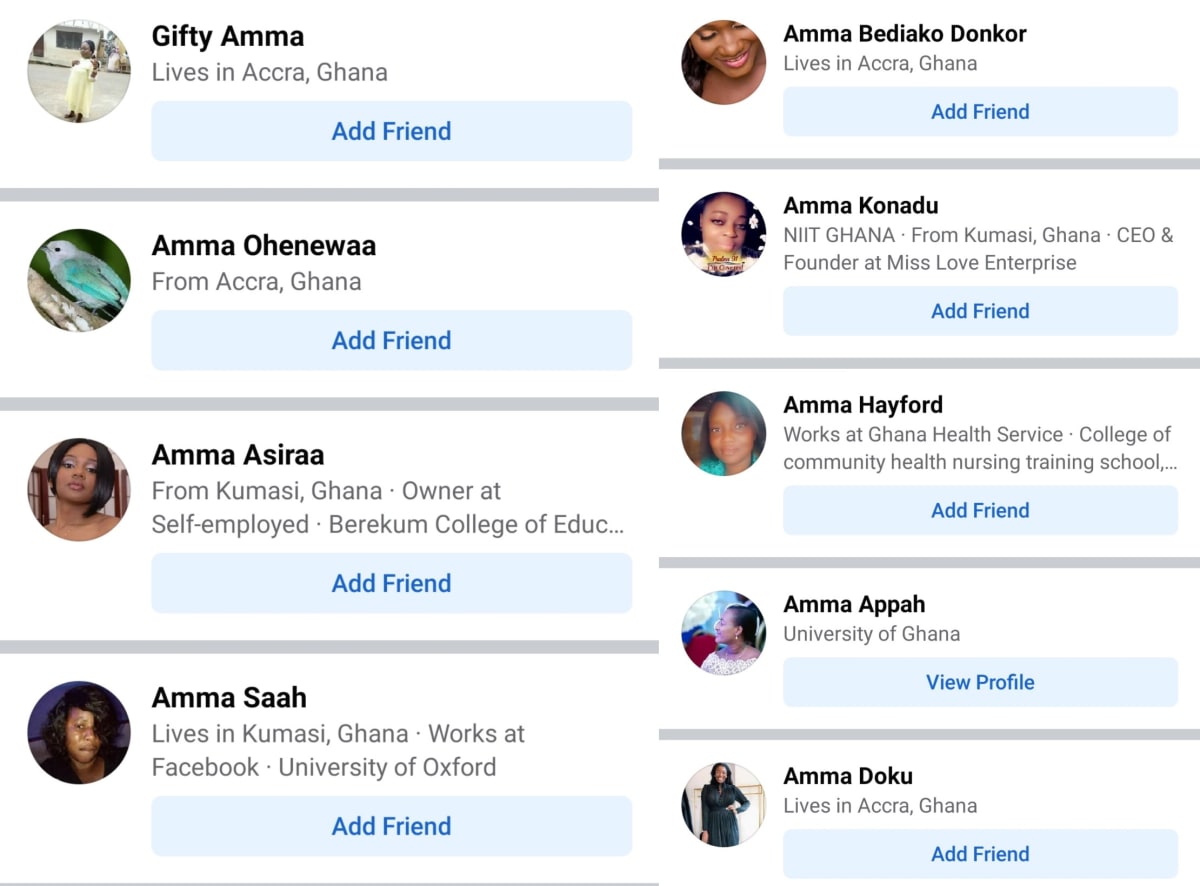
Task: Open Gifty Amma's profile picture
Action: tap(79, 72)
